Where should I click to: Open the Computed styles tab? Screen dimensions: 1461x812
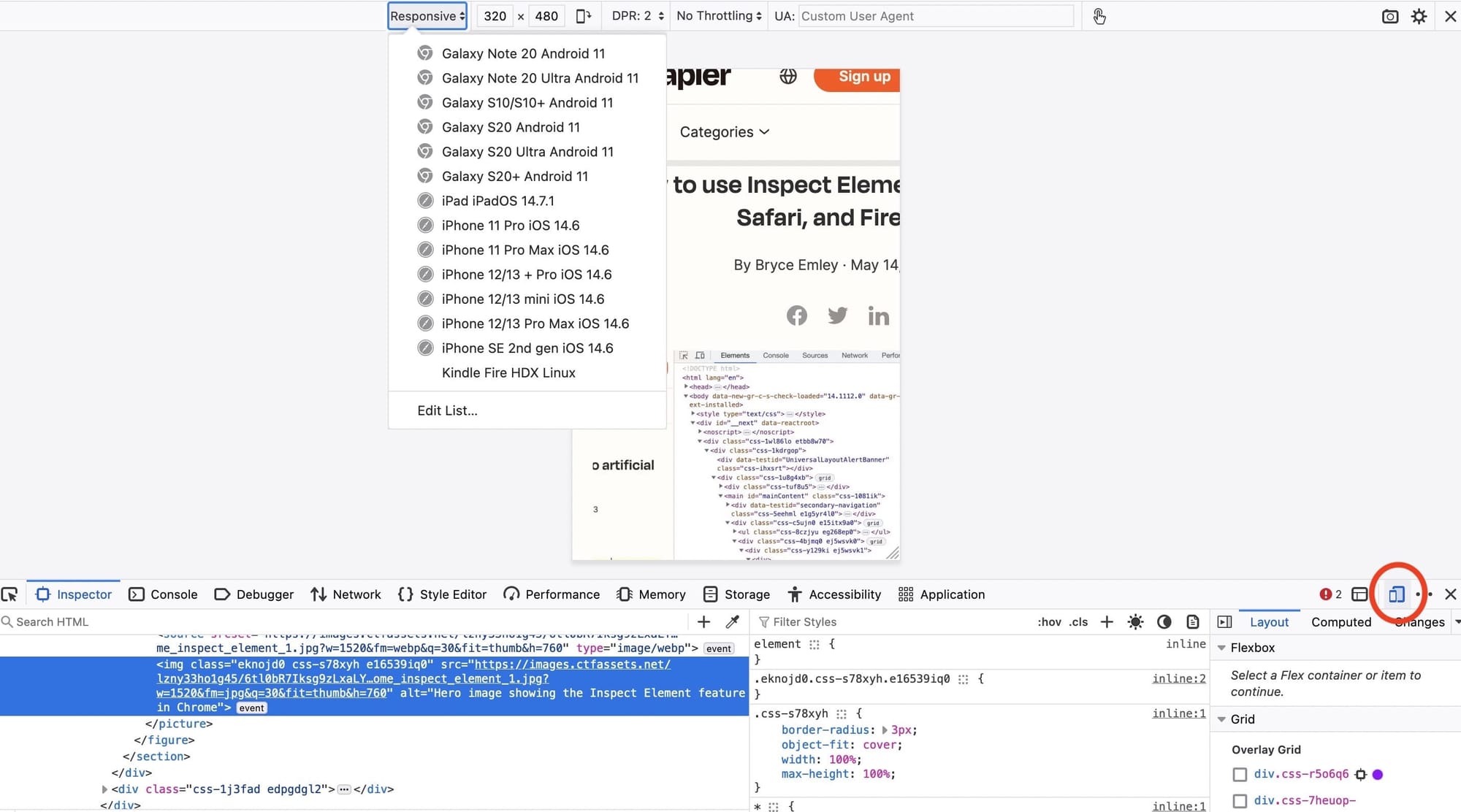1341,621
